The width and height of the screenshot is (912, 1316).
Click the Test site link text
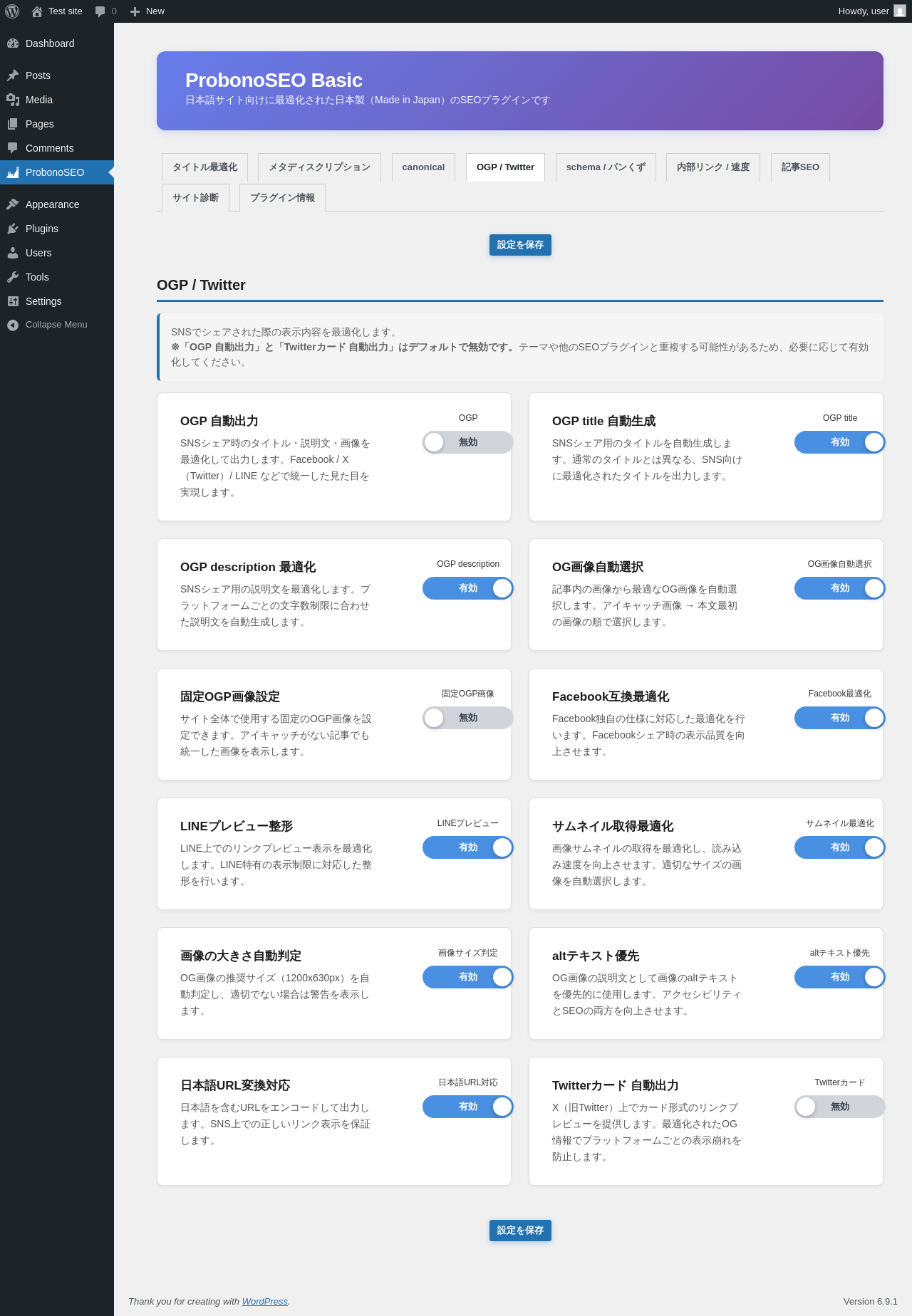pyautogui.click(x=66, y=11)
